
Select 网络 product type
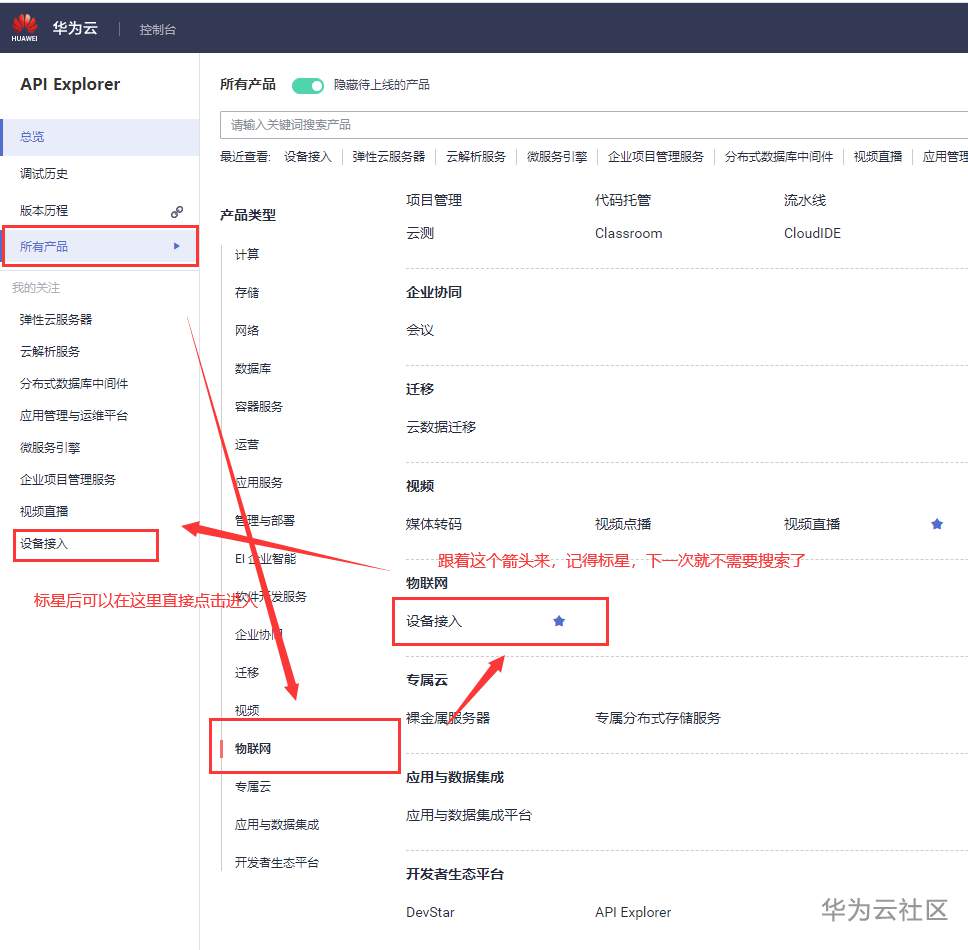247,330
